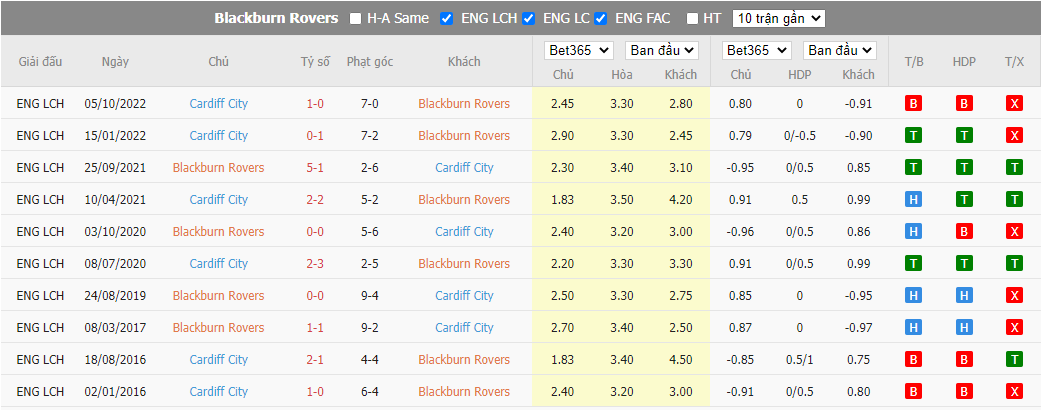The width and height of the screenshot is (1043, 410).
Task: Open the Bet365 dropdown above the HDP odds
Action: coord(757,50)
